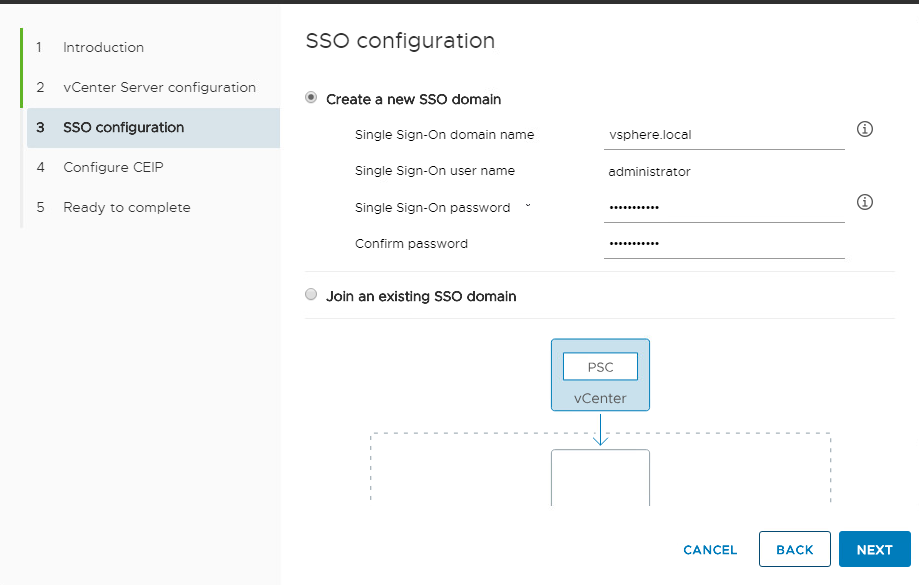Click the info icon beside the domain name field
The width and height of the screenshot is (919, 585).
coord(866,130)
